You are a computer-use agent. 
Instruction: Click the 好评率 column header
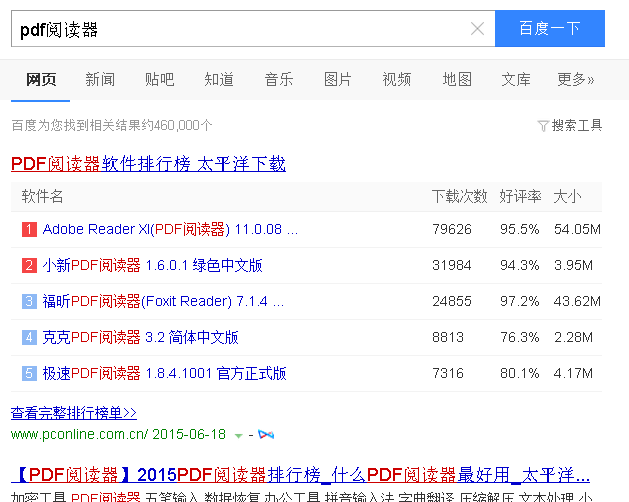pyautogui.click(x=520, y=197)
